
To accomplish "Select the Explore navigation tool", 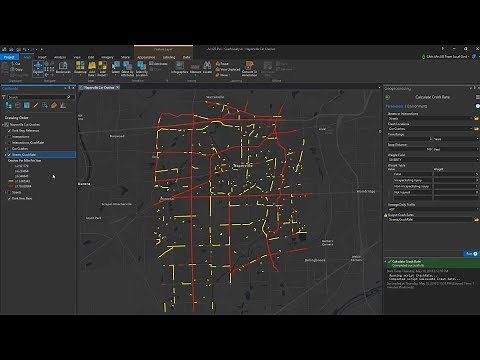I will tap(38, 68).
